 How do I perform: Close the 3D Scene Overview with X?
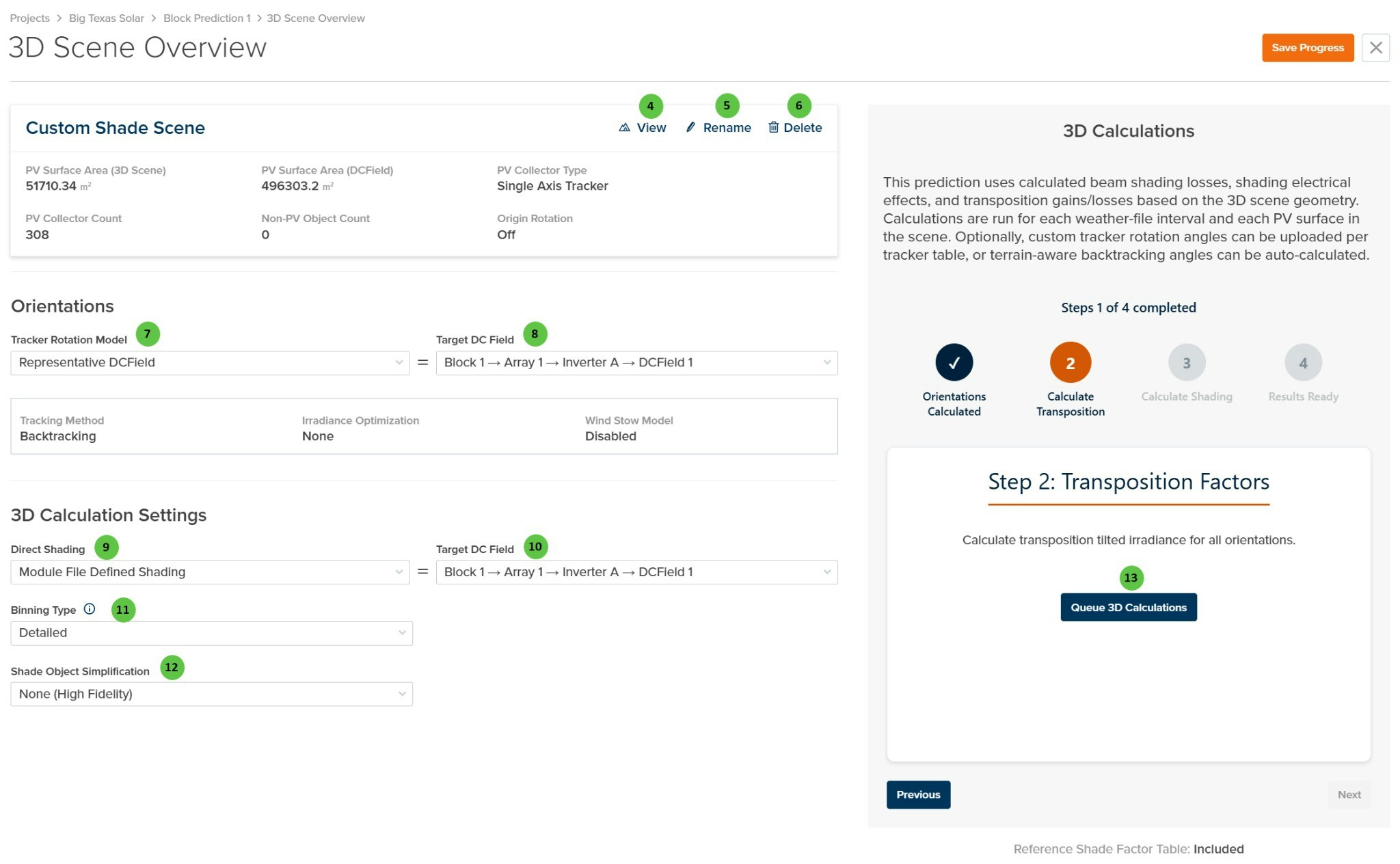point(1375,48)
